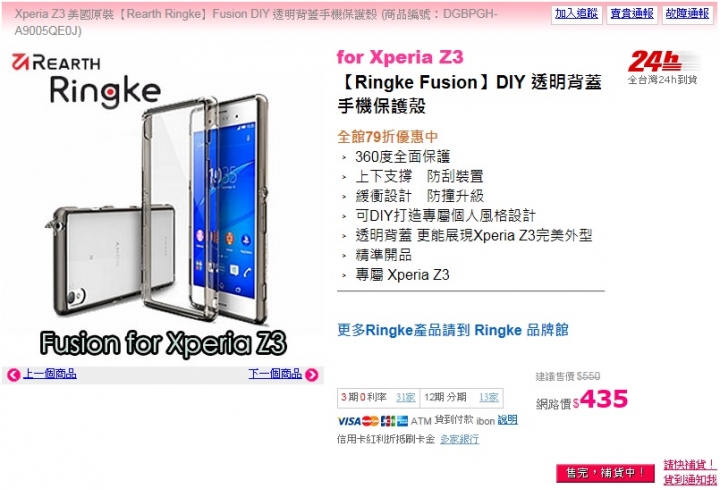Go to 下一個商品 next product link
720x489 pixels.
275,374
